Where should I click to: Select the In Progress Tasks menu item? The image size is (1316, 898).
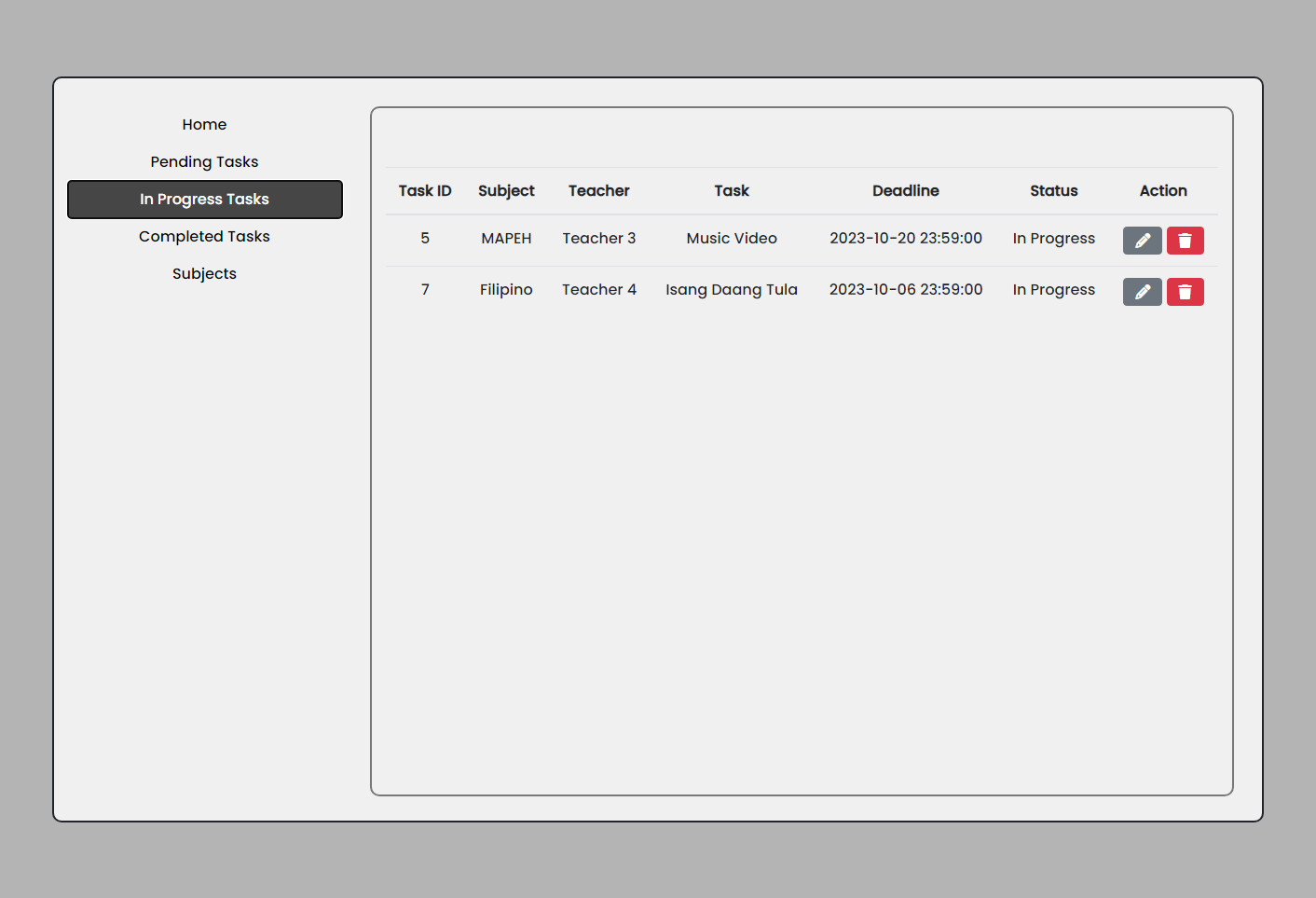point(204,200)
